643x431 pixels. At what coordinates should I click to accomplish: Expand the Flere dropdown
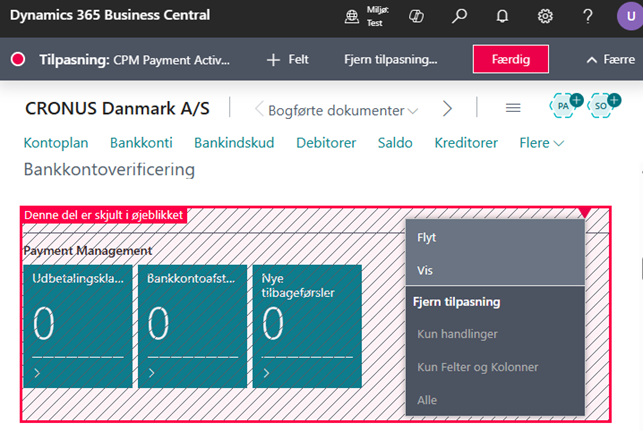541,143
